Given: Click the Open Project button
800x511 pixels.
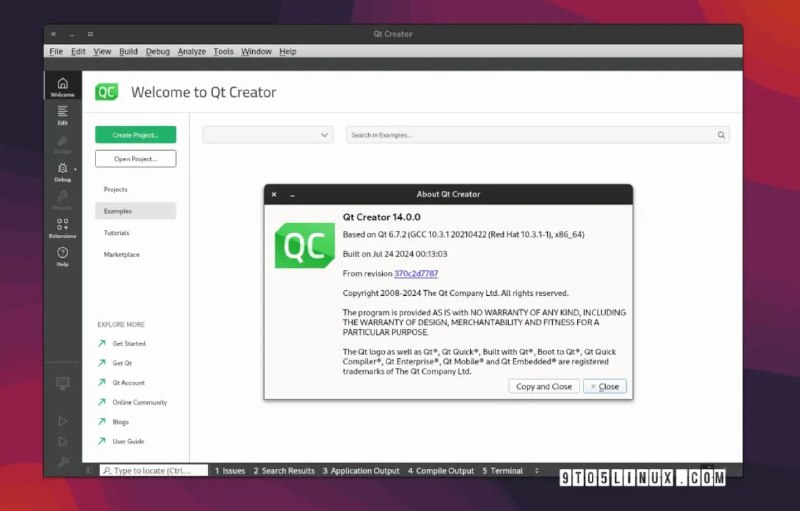Looking at the screenshot, I should pos(135,159).
